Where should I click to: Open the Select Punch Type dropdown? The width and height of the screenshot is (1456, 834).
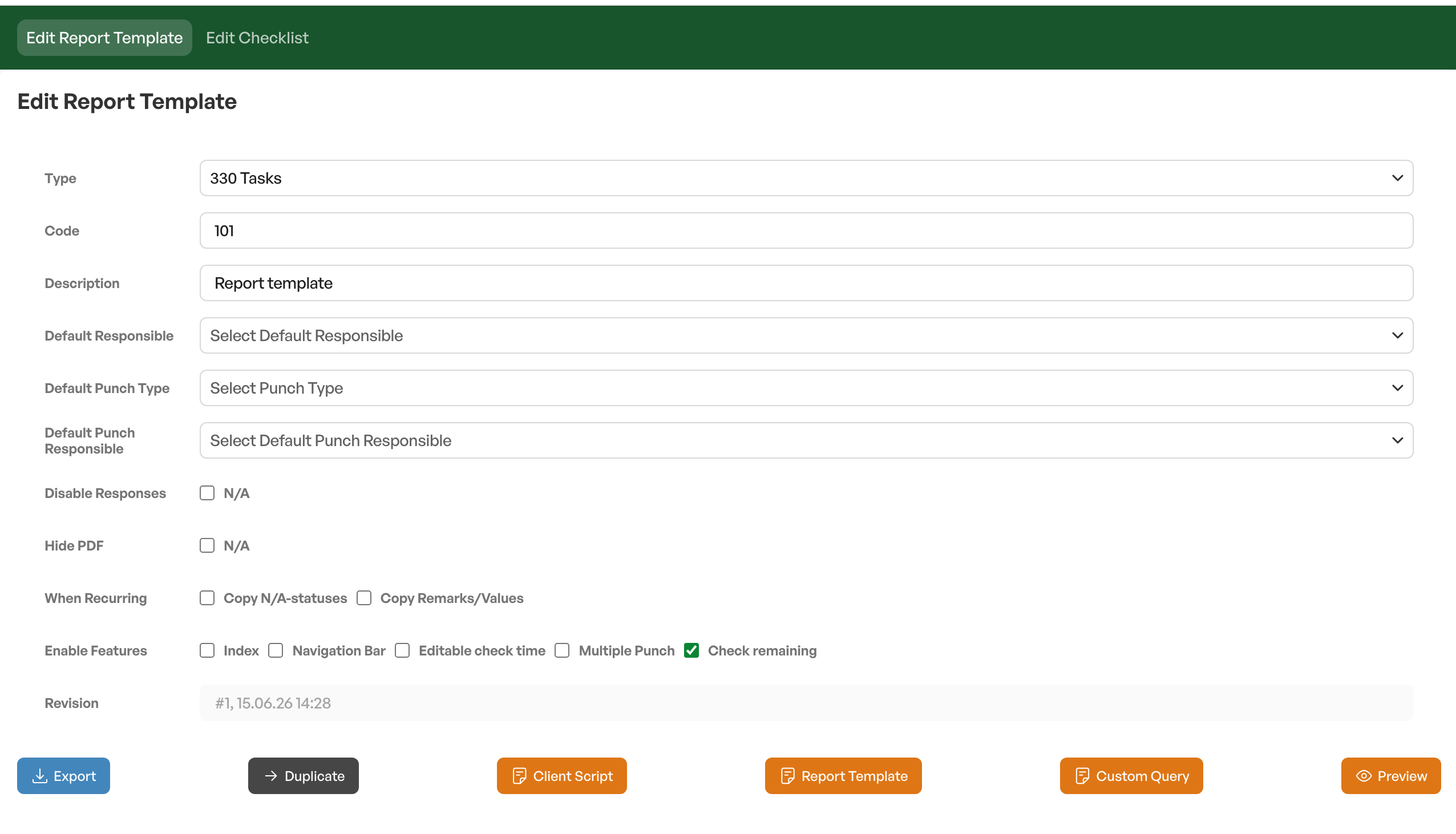point(807,388)
